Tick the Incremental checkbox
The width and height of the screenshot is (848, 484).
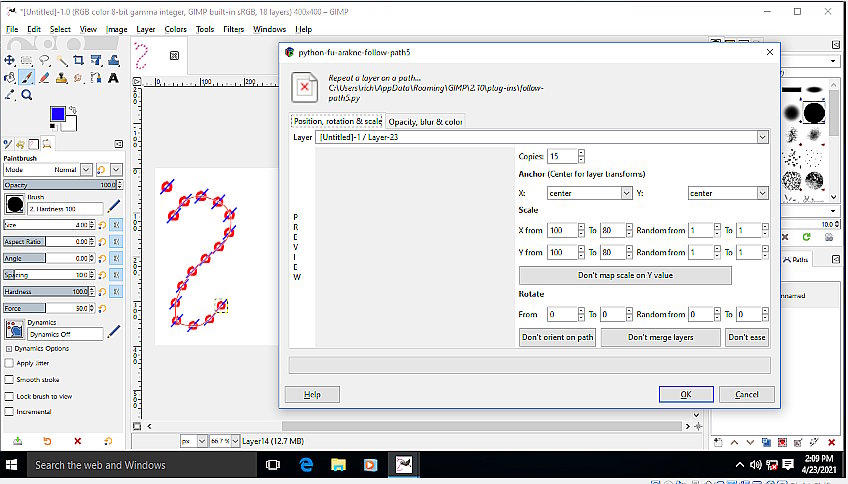(10, 411)
